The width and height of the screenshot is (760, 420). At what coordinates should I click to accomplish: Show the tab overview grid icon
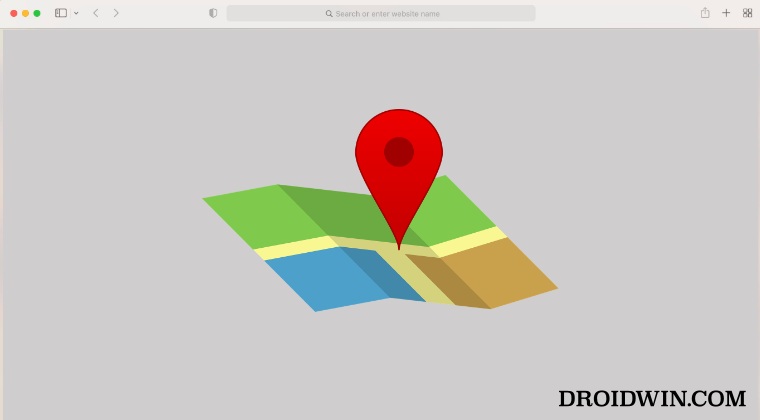(x=747, y=13)
